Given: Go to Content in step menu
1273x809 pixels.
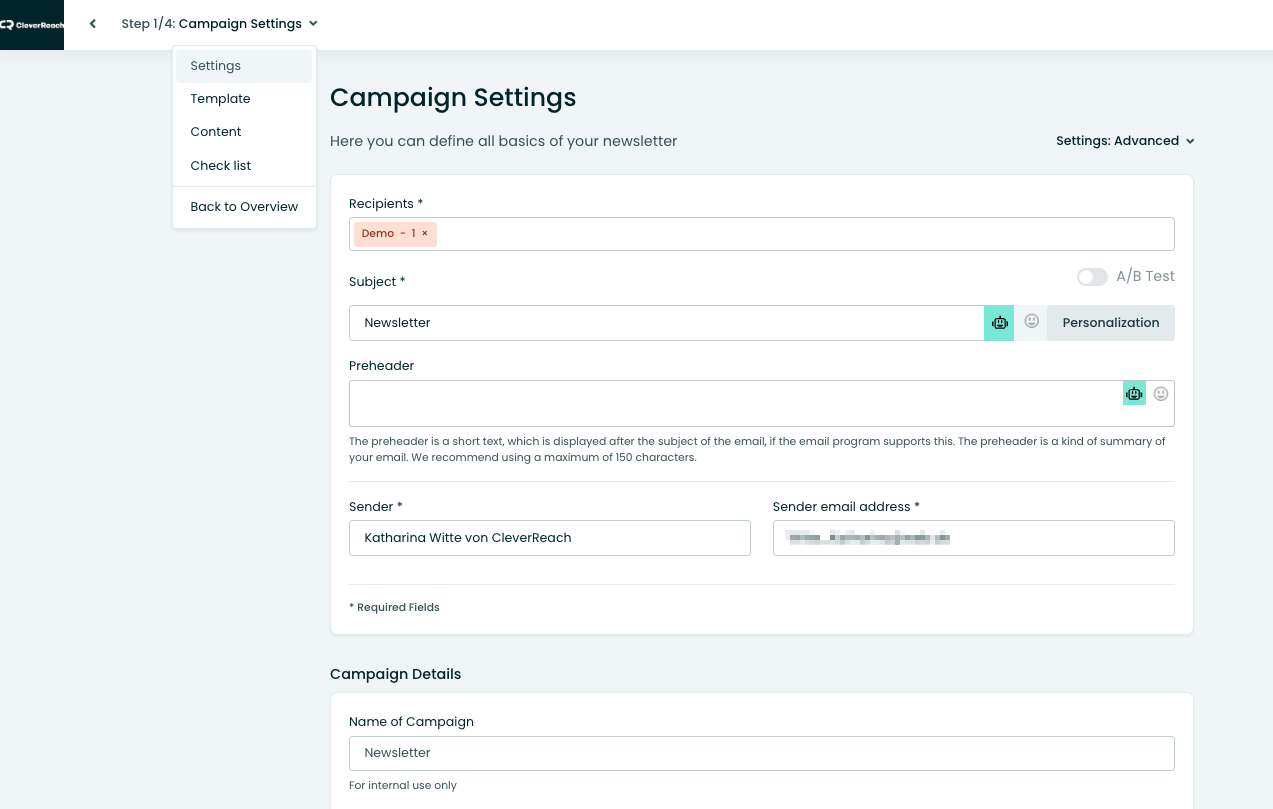Looking at the screenshot, I should pos(216,132).
